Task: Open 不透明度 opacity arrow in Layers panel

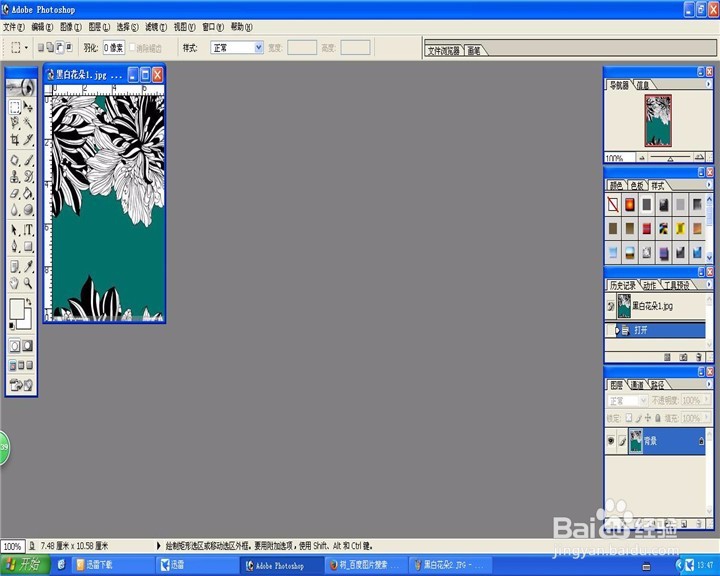Action: [707, 400]
